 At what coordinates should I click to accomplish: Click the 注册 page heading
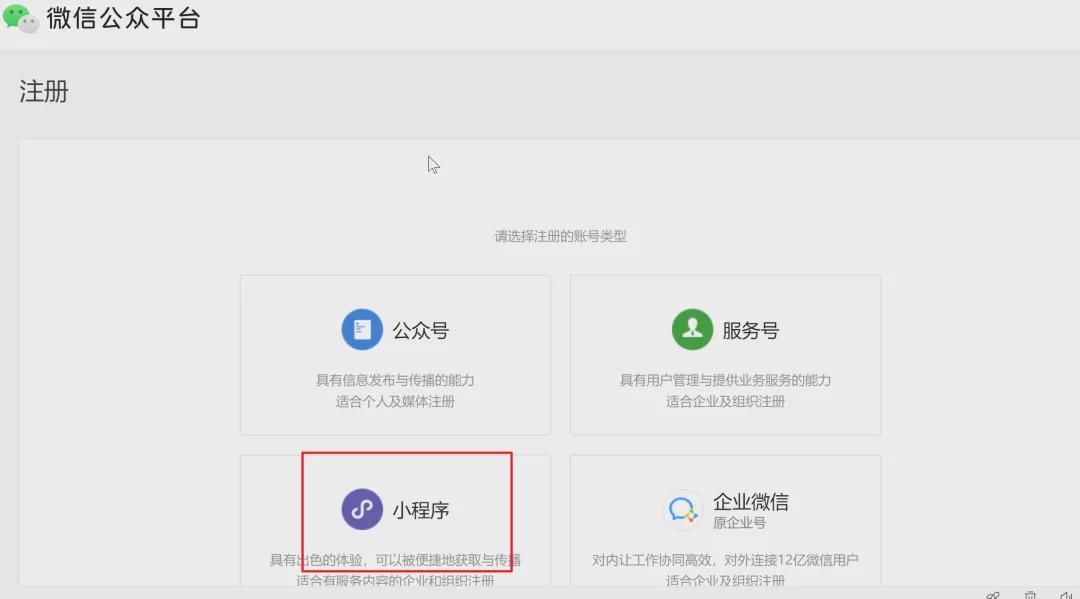pyautogui.click(x=44, y=91)
